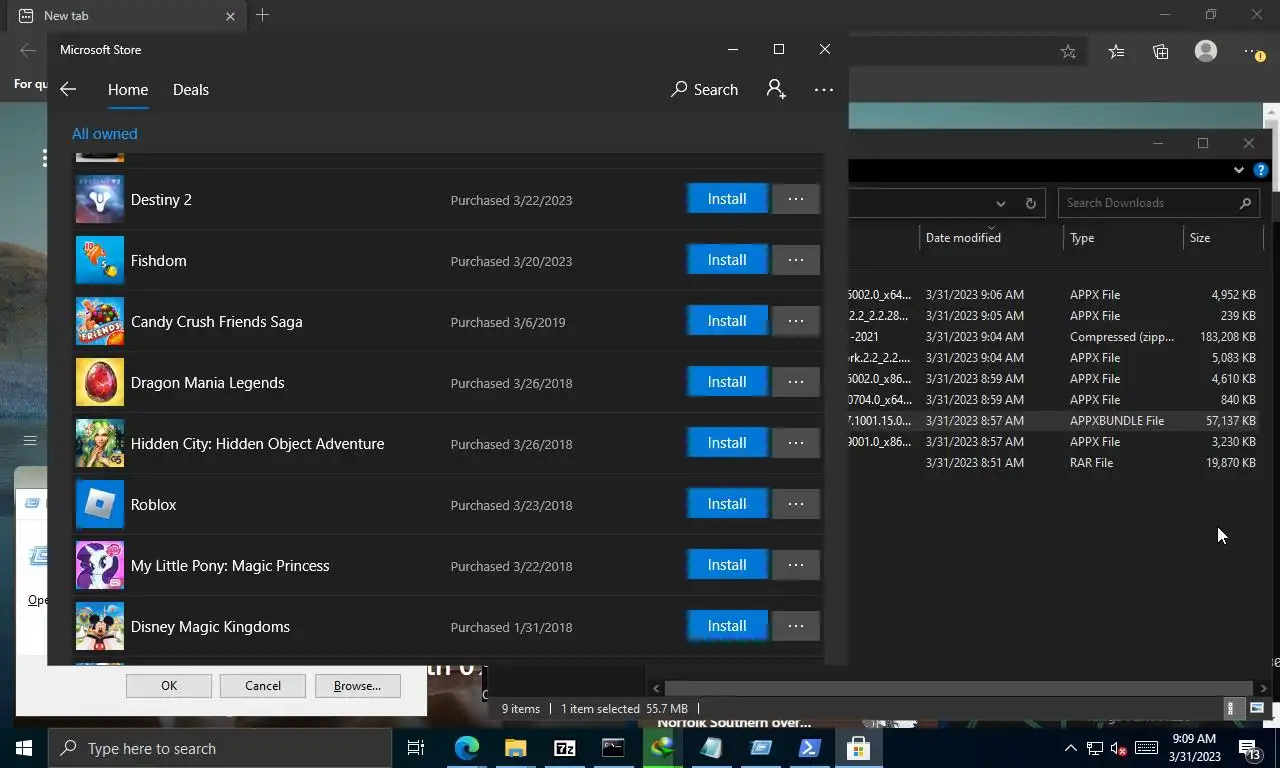1280x768 pixels.
Task: Open Microsoft Store from taskbar
Action: point(858,748)
